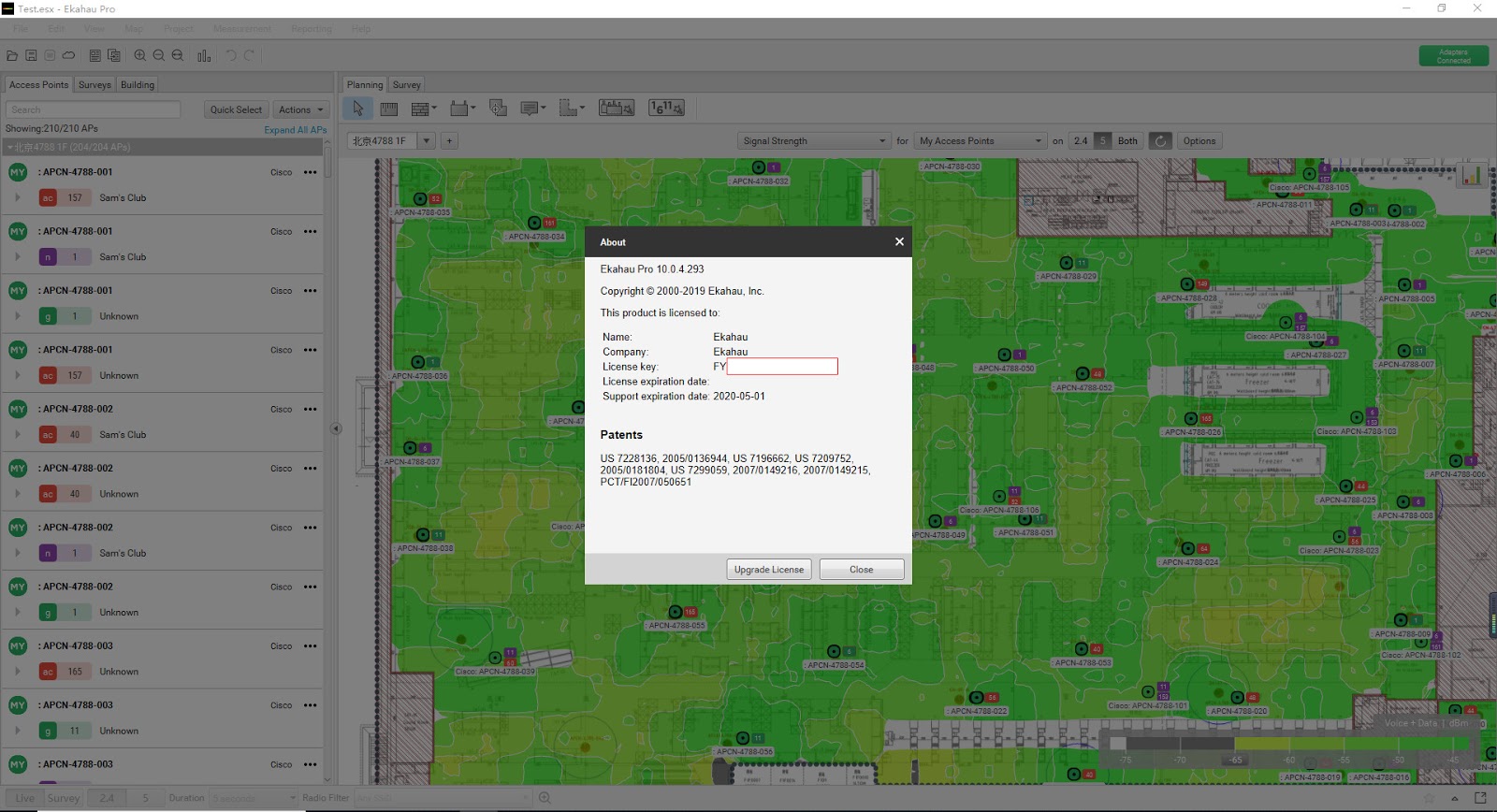Image resolution: width=1497 pixels, height=812 pixels.
Task: Toggle Live mode in bottom bar
Action: click(x=25, y=798)
